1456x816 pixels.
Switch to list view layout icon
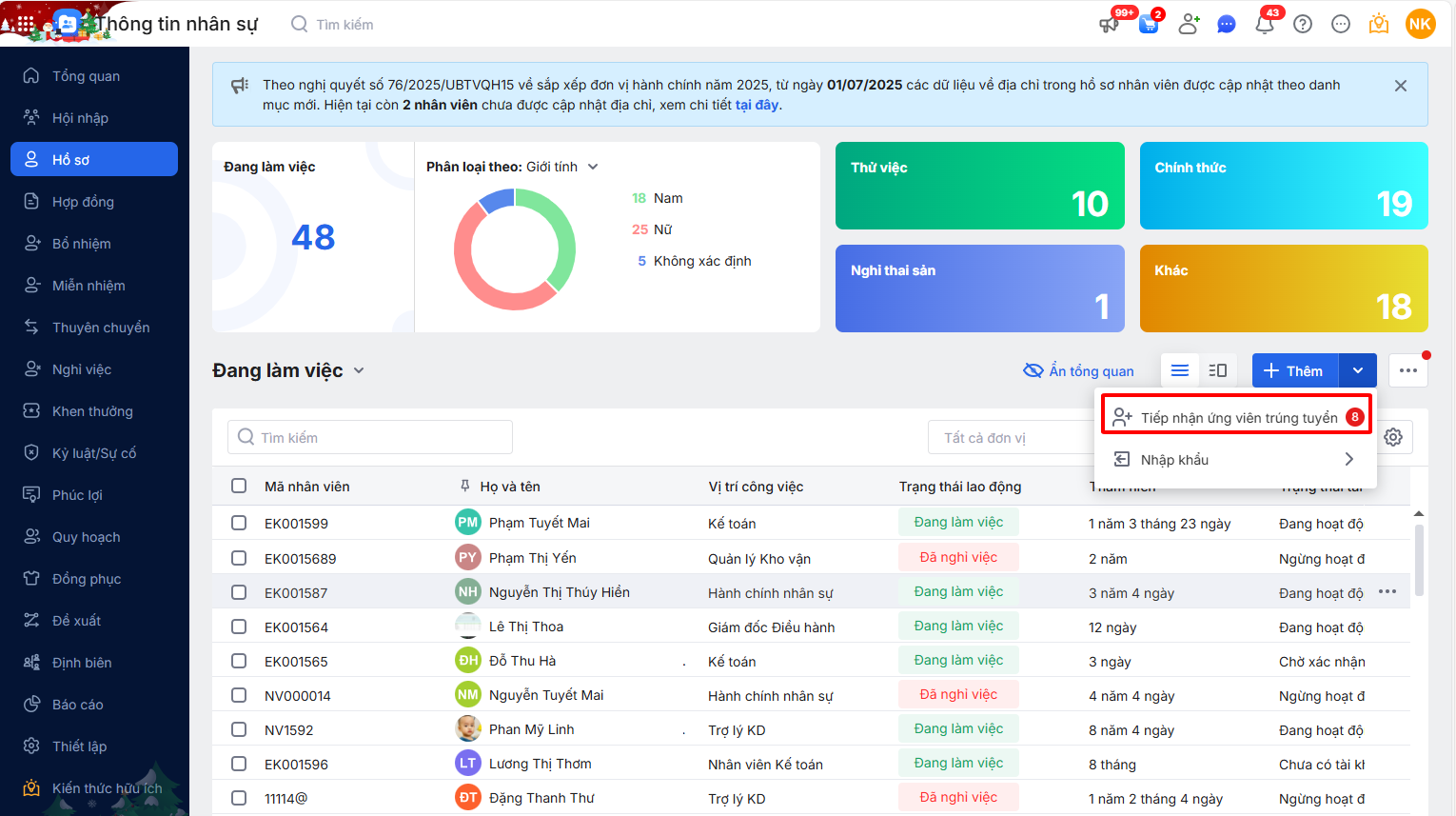pyautogui.click(x=1180, y=370)
